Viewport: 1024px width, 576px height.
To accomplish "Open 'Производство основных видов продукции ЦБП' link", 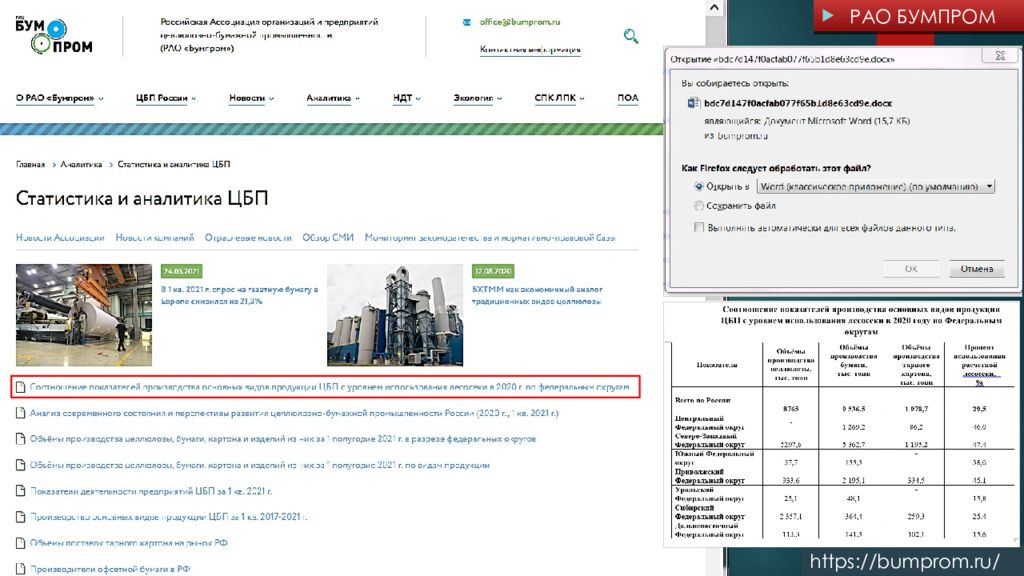I will pyautogui.click(x=168, y=517).
